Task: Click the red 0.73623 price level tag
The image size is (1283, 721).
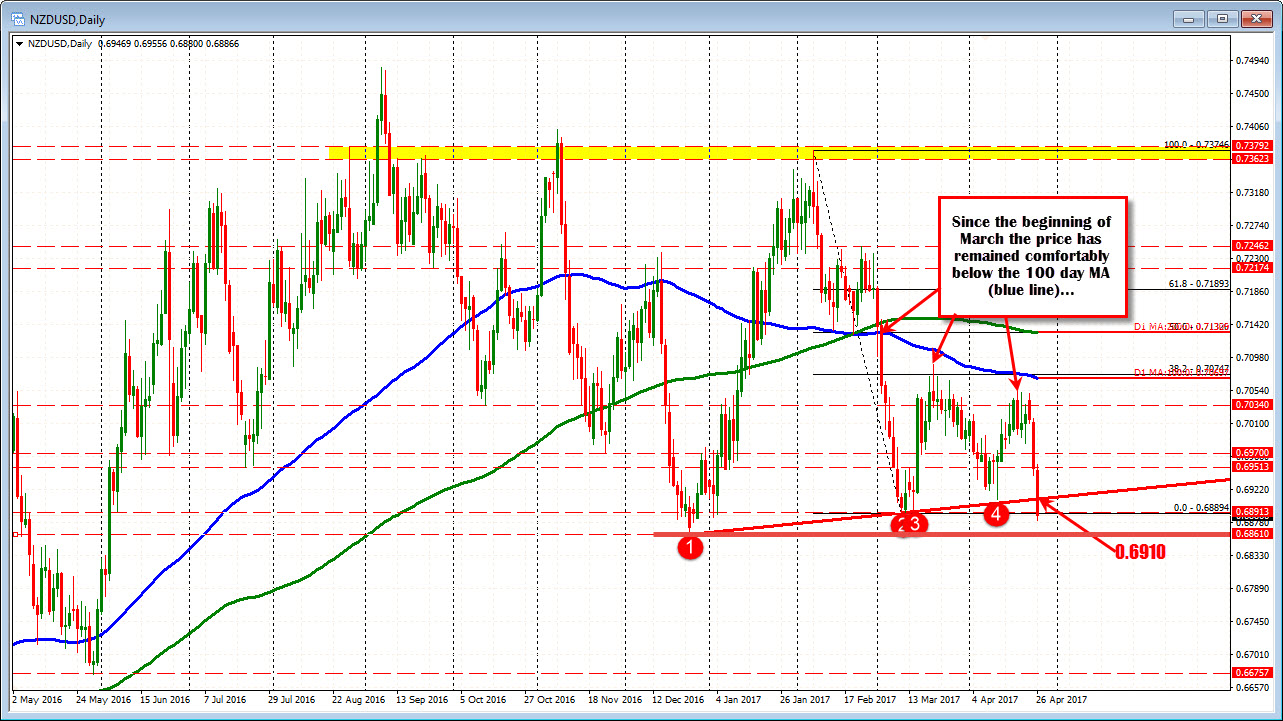Action: click(x=1251, y=158)
